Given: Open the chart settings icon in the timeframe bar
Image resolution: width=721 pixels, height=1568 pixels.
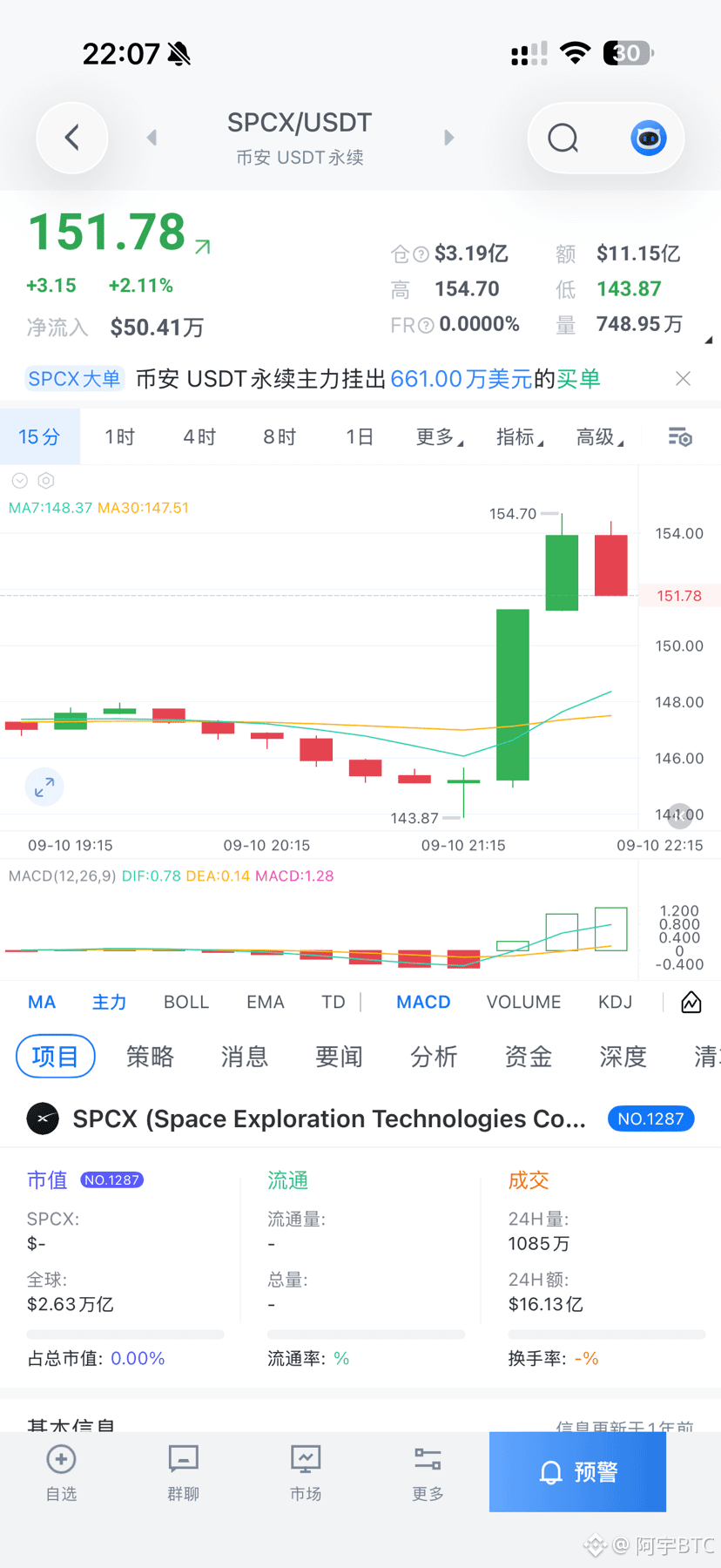Looking at the screenshot, I should [680, 436].
